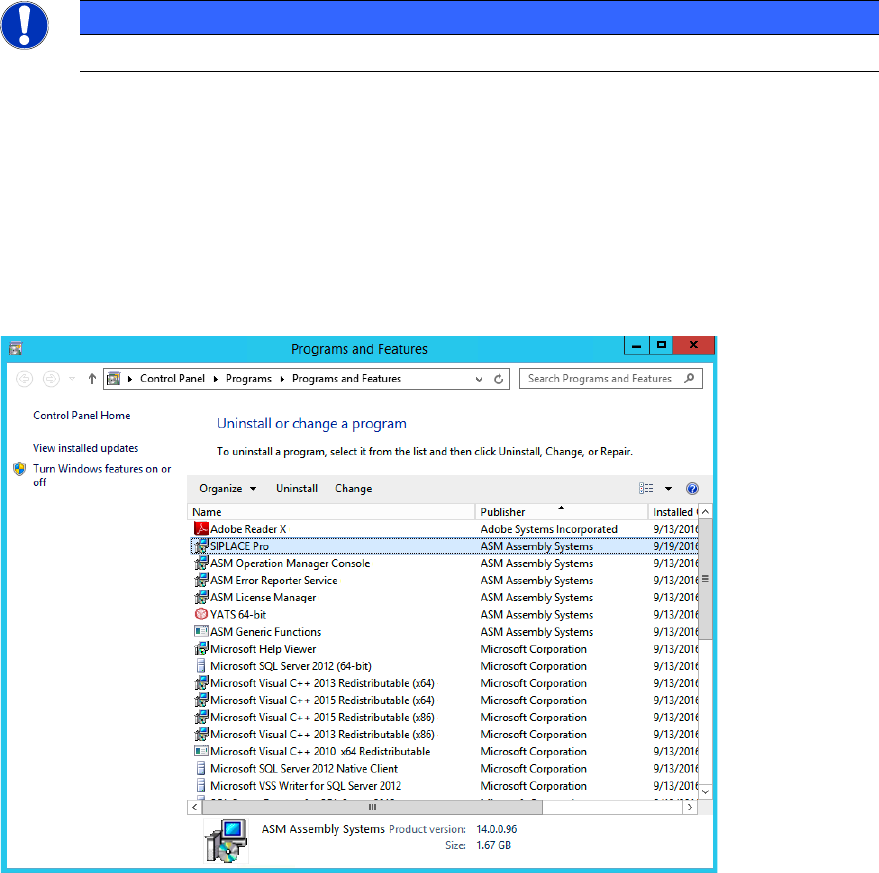Expand the view options dropdown arrow
Viewport: 879px width, 873px height.
pos(668,488)
